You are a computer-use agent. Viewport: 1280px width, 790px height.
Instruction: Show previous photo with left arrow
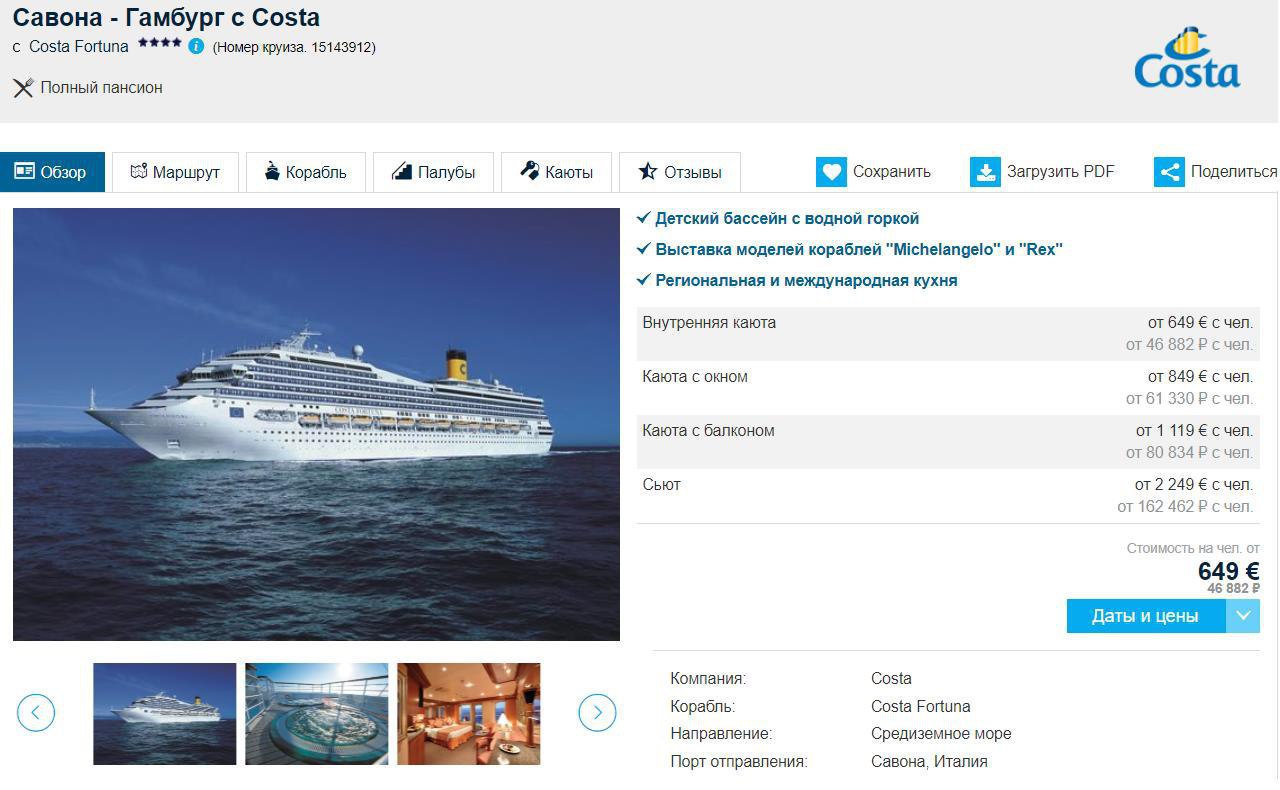36,713
